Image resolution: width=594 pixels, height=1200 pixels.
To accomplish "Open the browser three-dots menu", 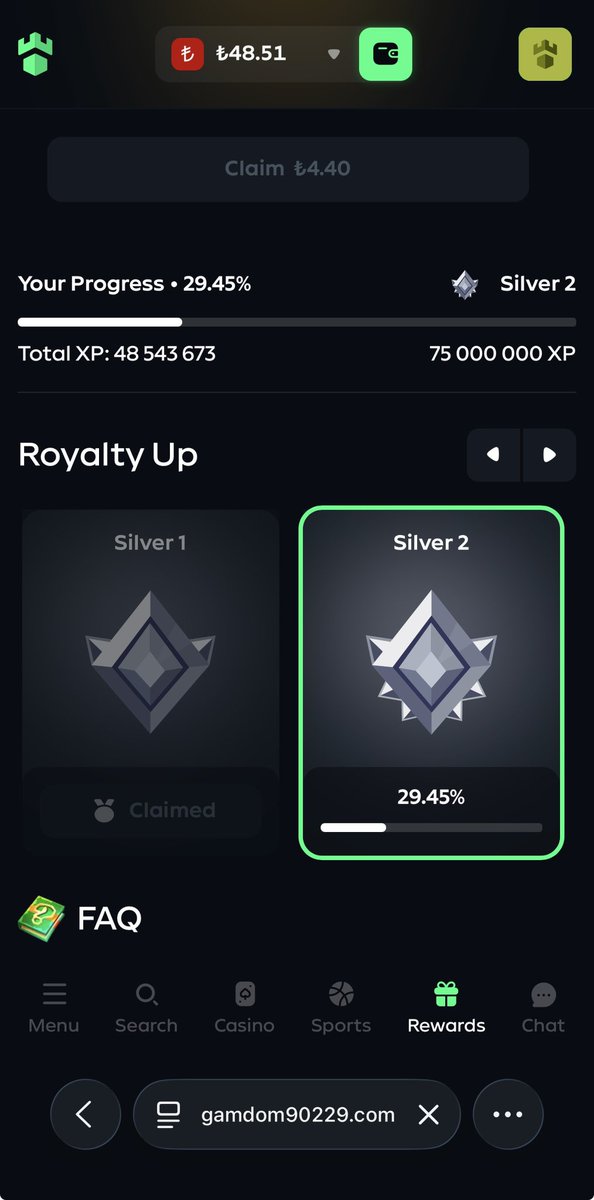I will (508, 1114).
